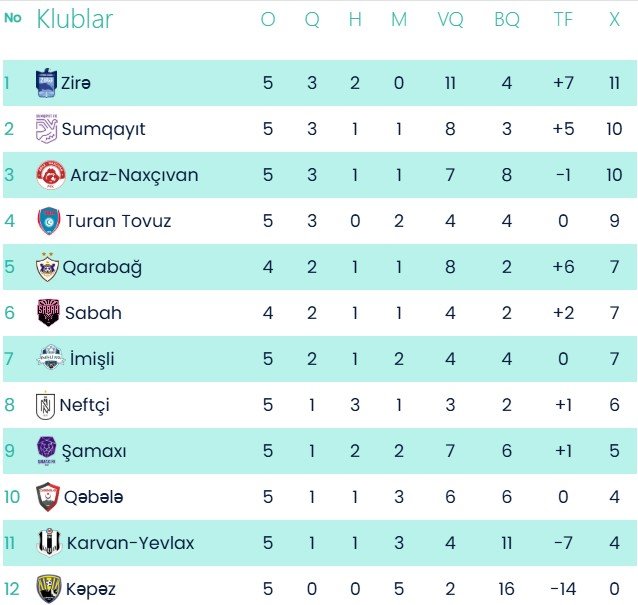Viewport: 638px width, 605px height.
Task: Select the VQ goals scored header
Action: coord(450,20)
